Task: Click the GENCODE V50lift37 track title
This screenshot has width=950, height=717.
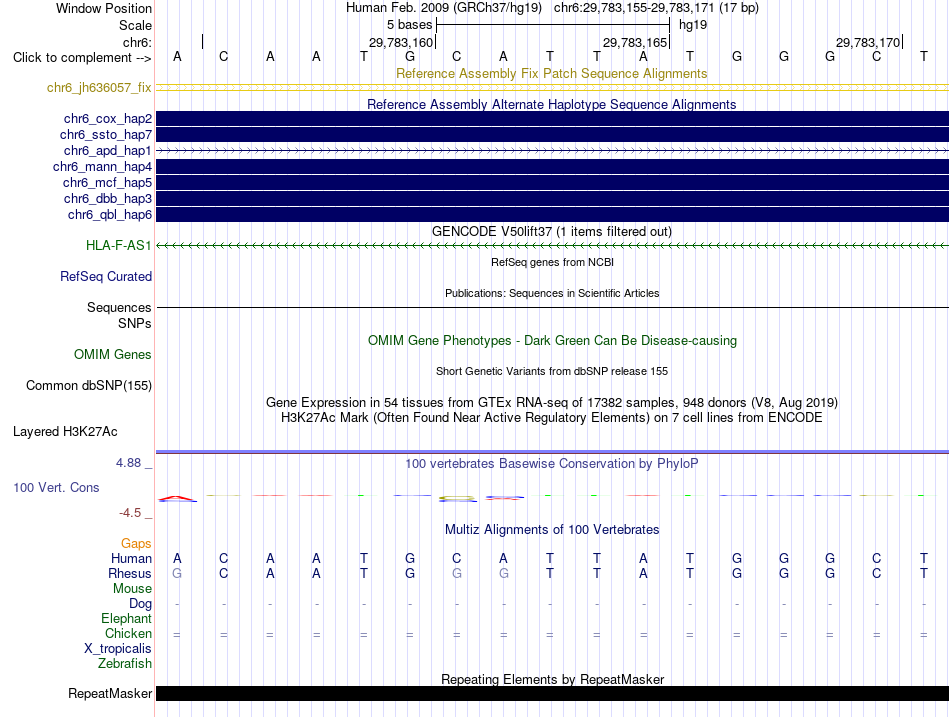Action: [x=551, y=232]
